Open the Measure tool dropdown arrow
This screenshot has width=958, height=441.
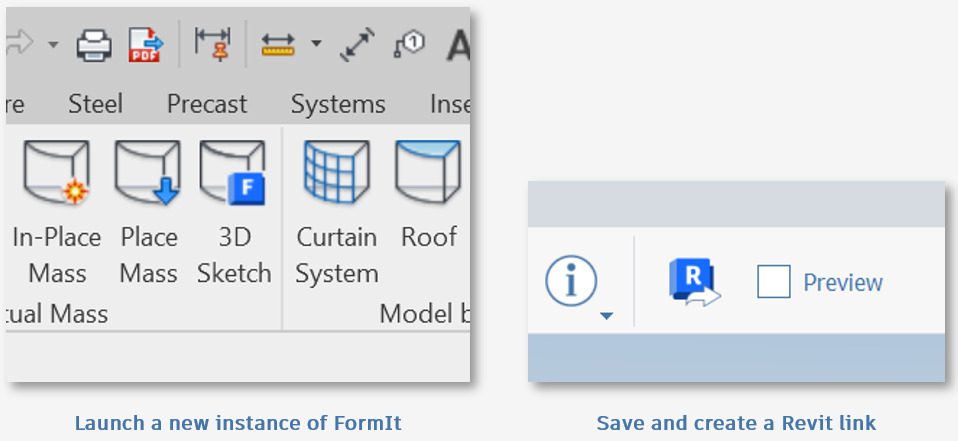click(x=316, y=43)
